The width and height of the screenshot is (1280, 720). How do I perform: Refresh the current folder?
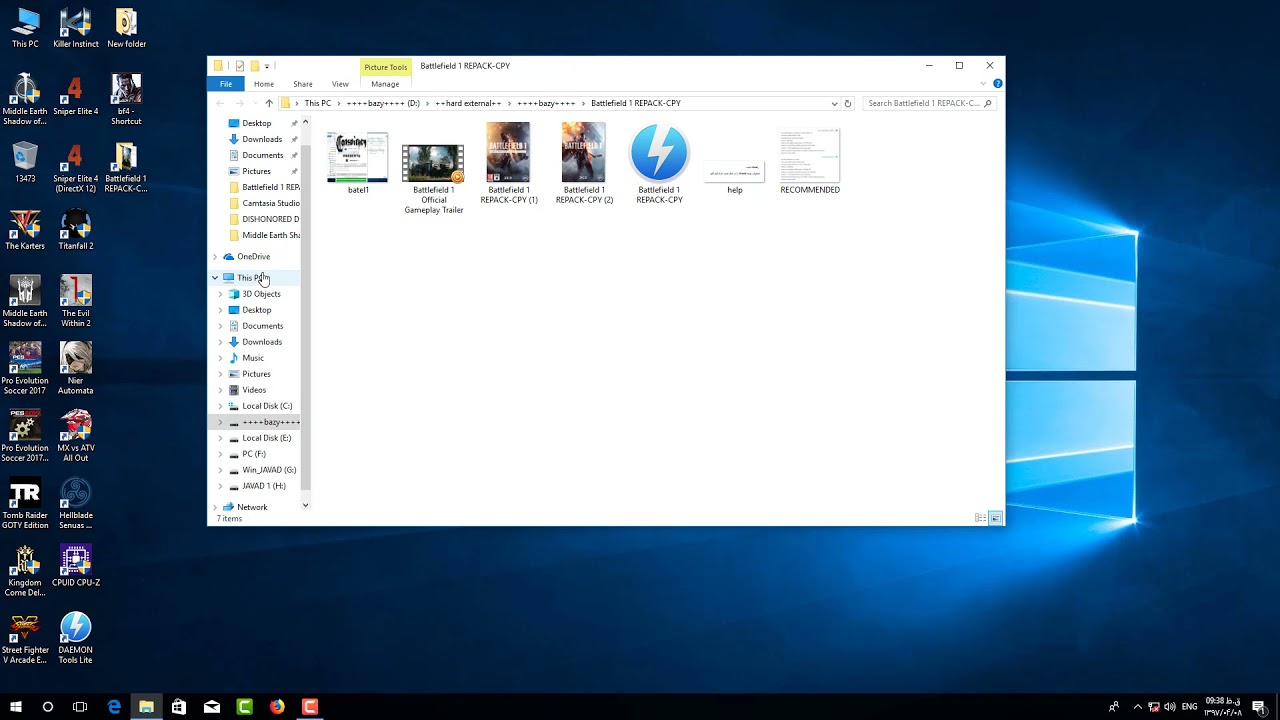pos(848,103)
